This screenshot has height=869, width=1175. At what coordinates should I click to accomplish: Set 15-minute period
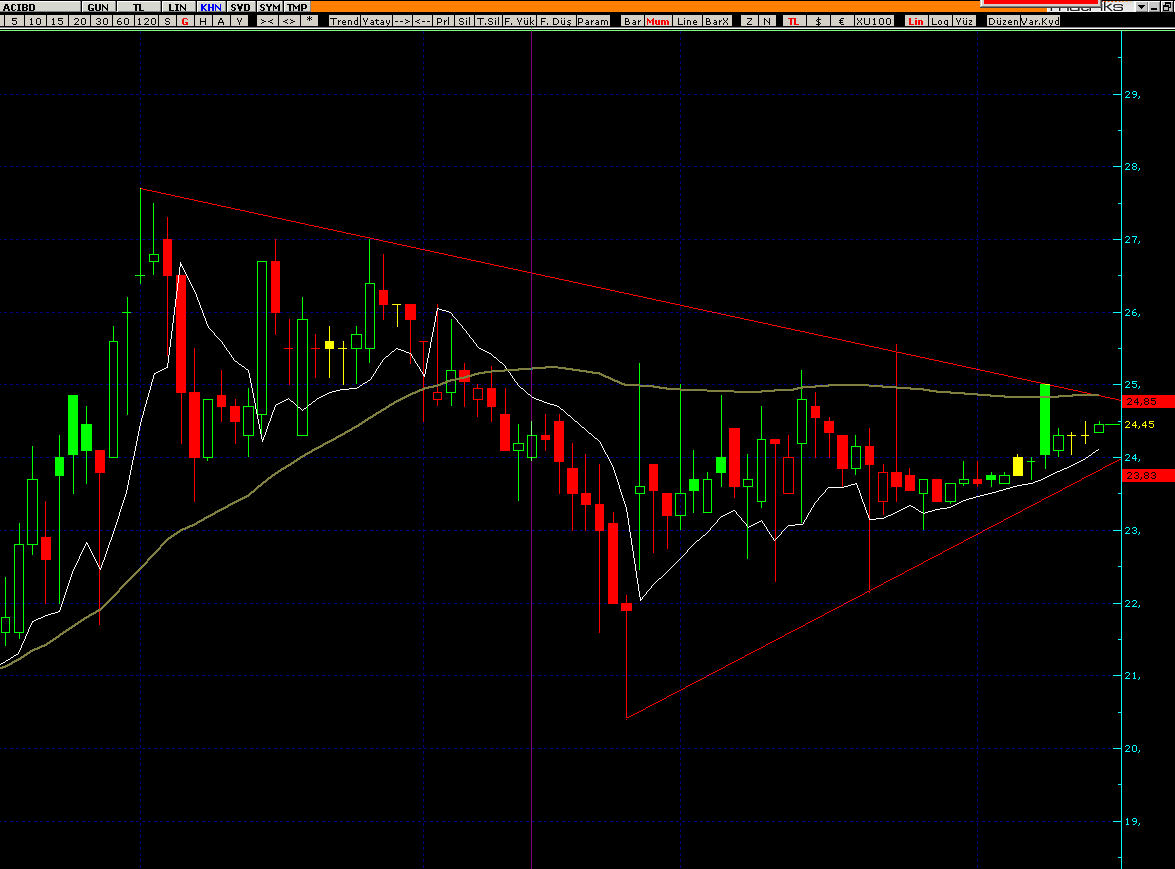(57, 21)
